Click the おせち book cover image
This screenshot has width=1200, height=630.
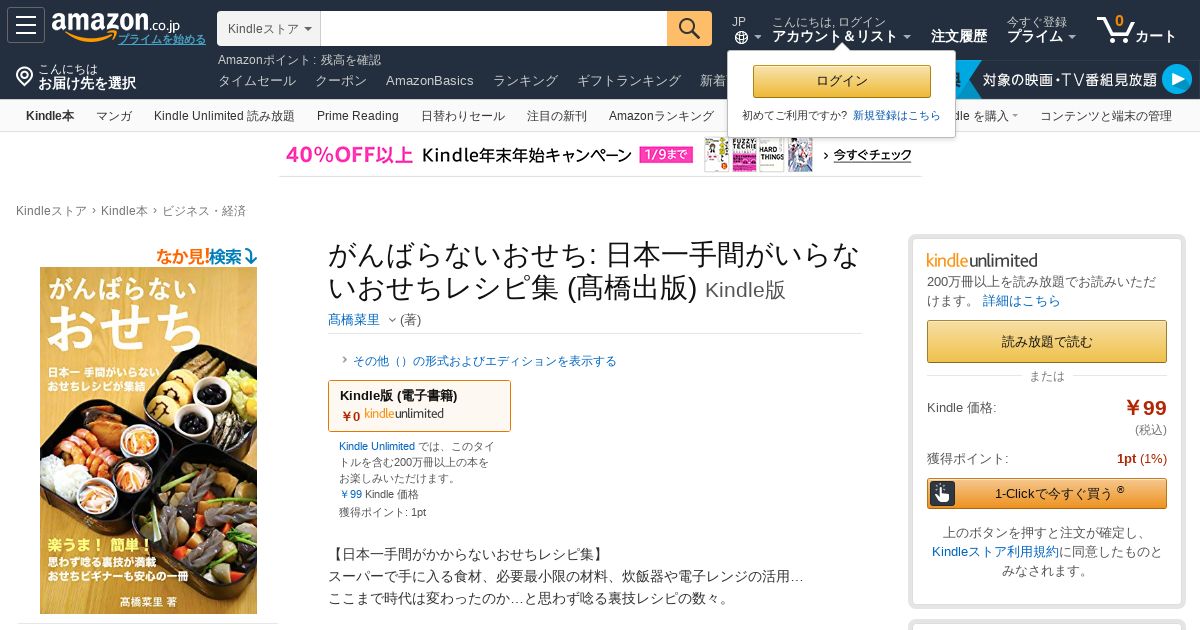(148, 440)
